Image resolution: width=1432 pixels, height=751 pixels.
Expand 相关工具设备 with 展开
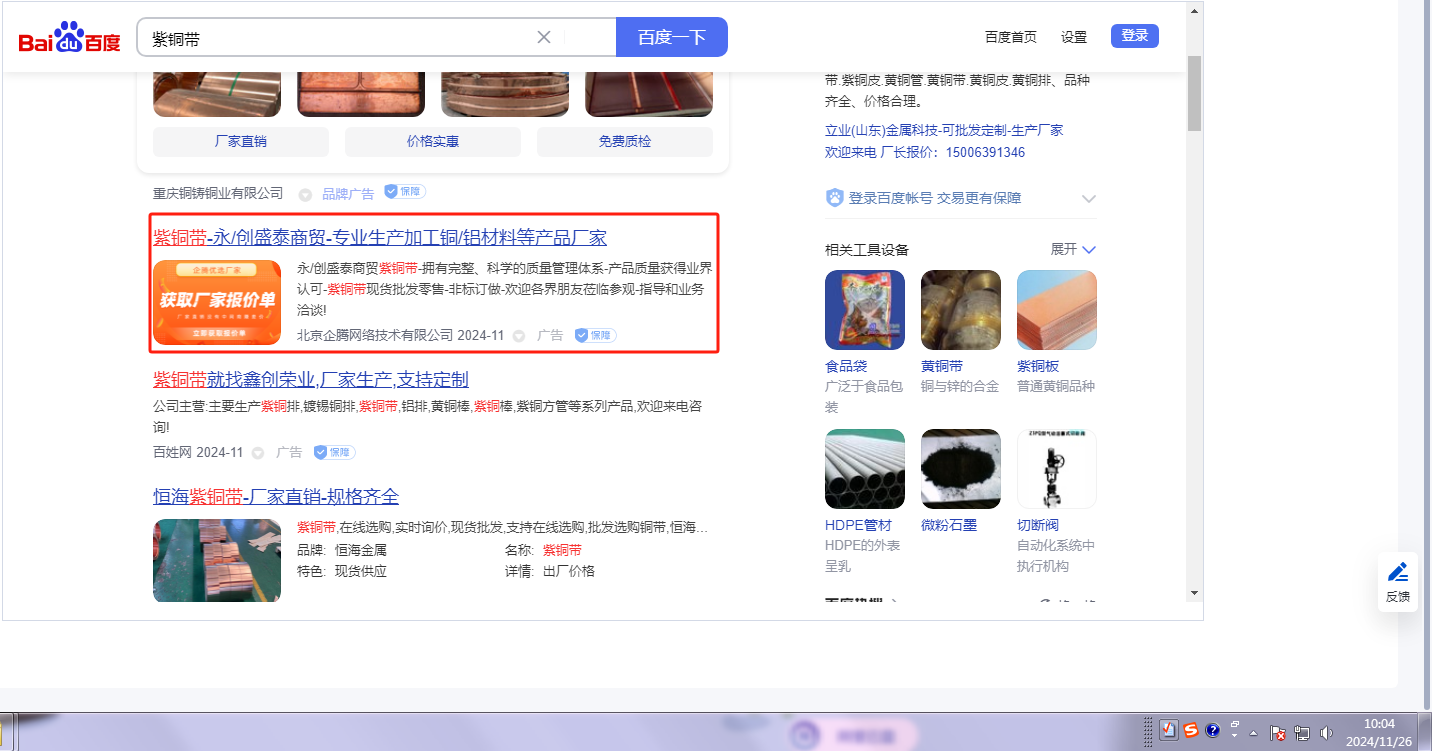[x=1073, y=249]
